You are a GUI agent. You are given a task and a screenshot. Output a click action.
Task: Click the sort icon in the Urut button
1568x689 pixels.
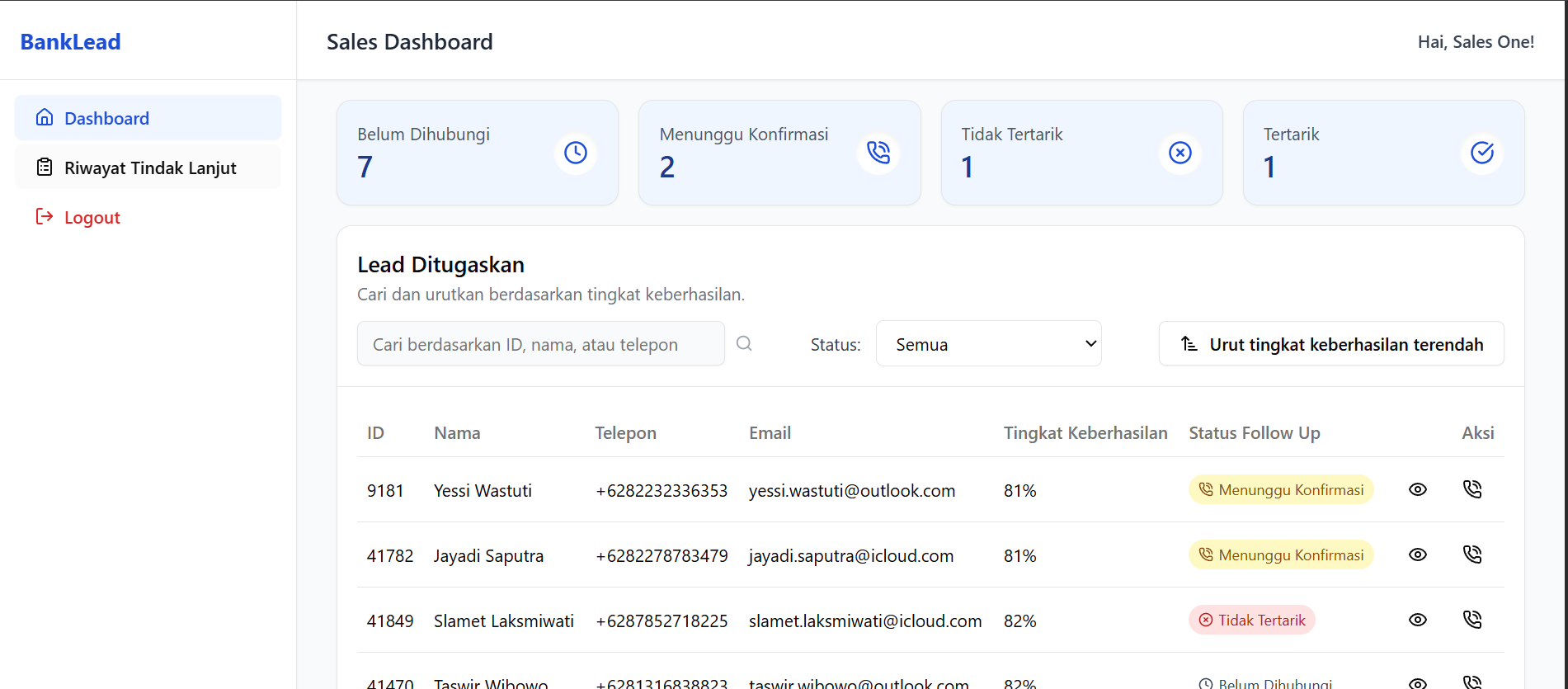1189,343
